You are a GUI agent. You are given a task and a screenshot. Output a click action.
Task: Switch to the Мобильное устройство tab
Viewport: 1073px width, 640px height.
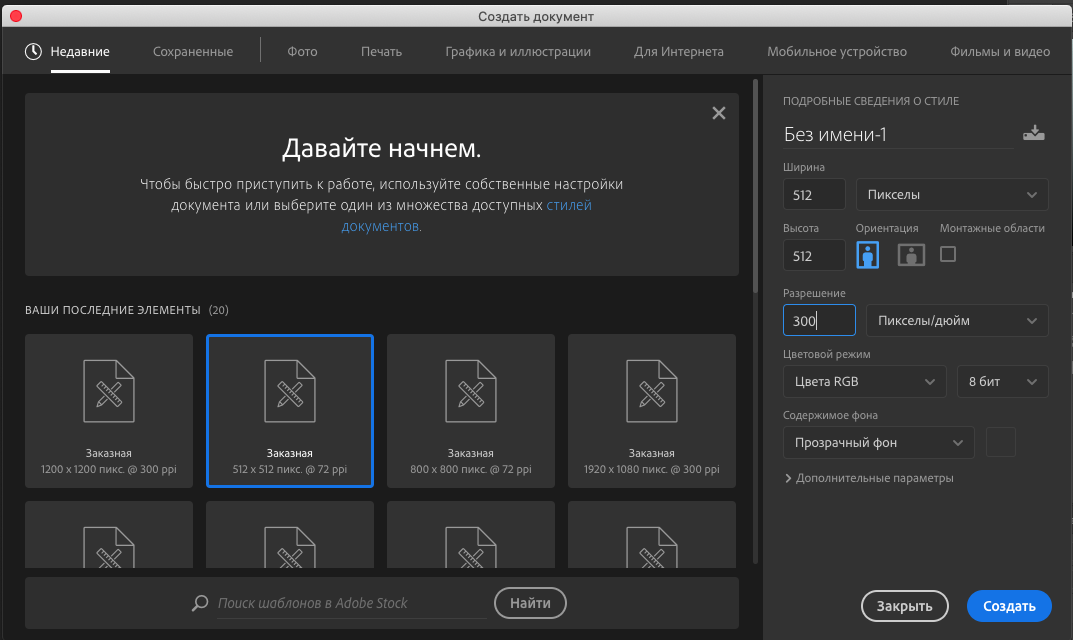click(836, 51)
